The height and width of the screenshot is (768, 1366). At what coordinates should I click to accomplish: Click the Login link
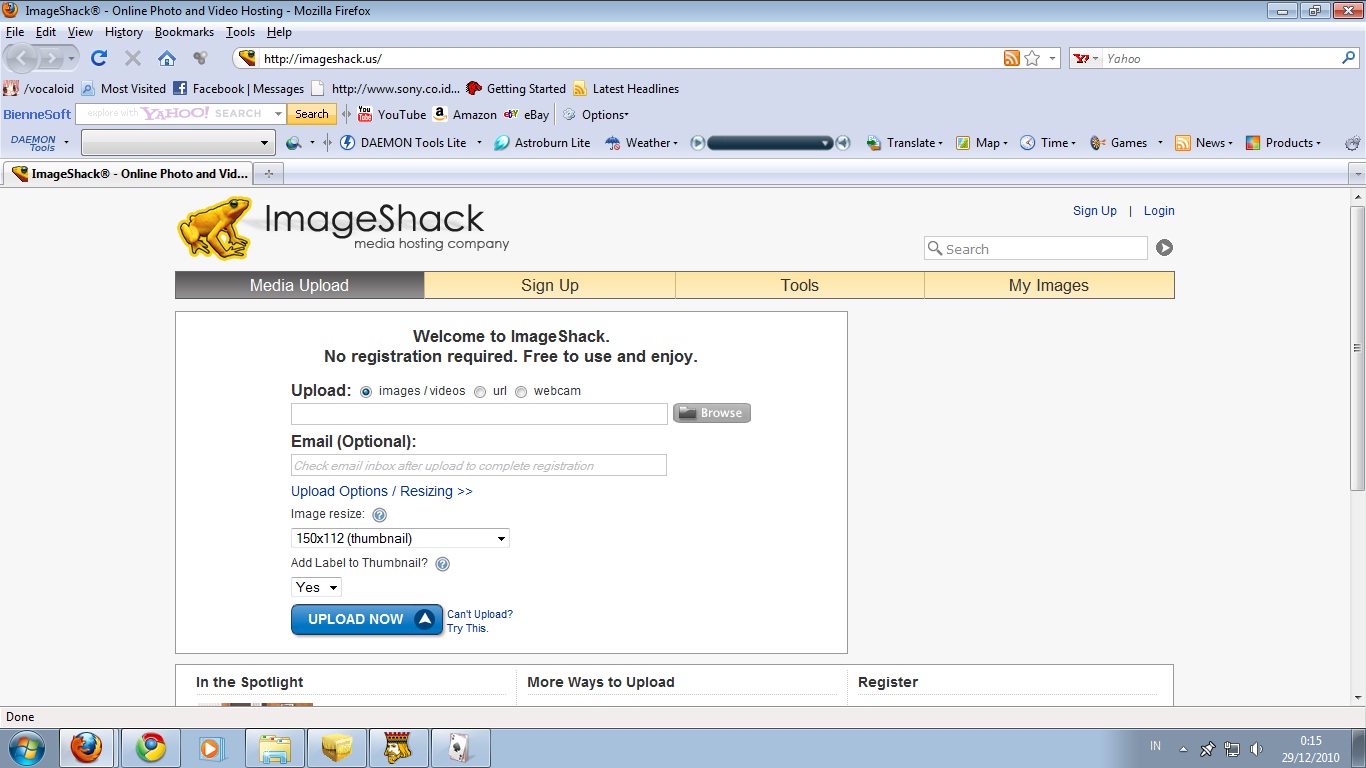[x=1159, y=211]
